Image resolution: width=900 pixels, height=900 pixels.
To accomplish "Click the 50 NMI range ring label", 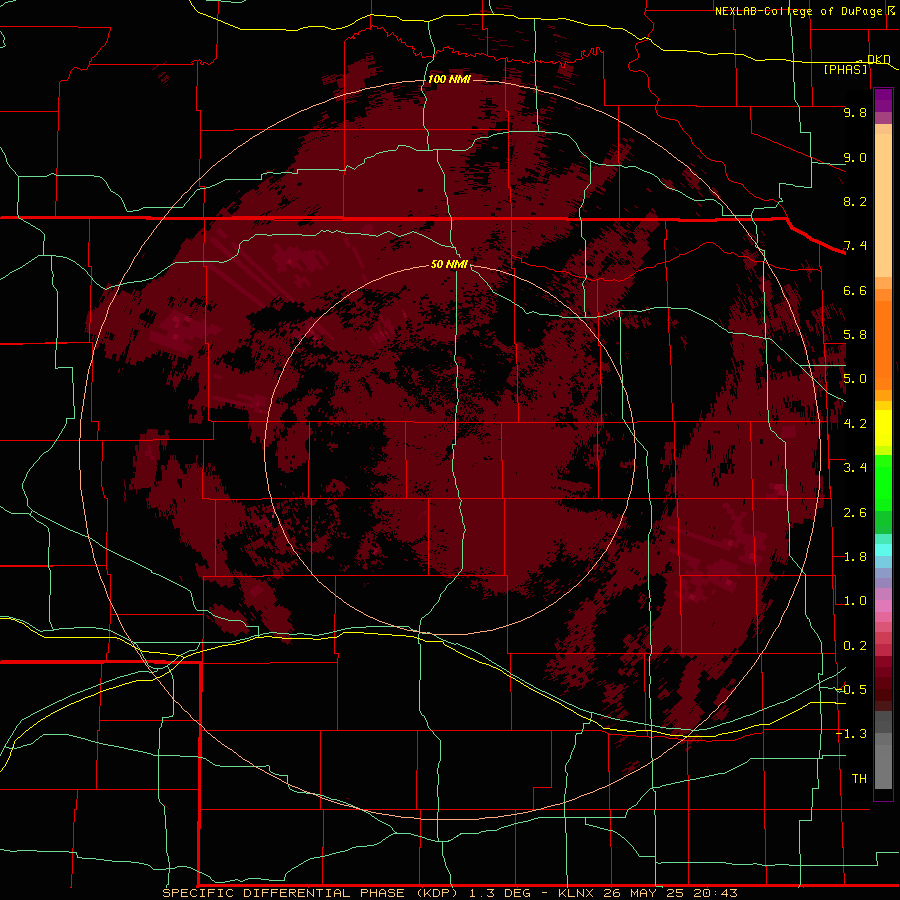I will (449, 264).
